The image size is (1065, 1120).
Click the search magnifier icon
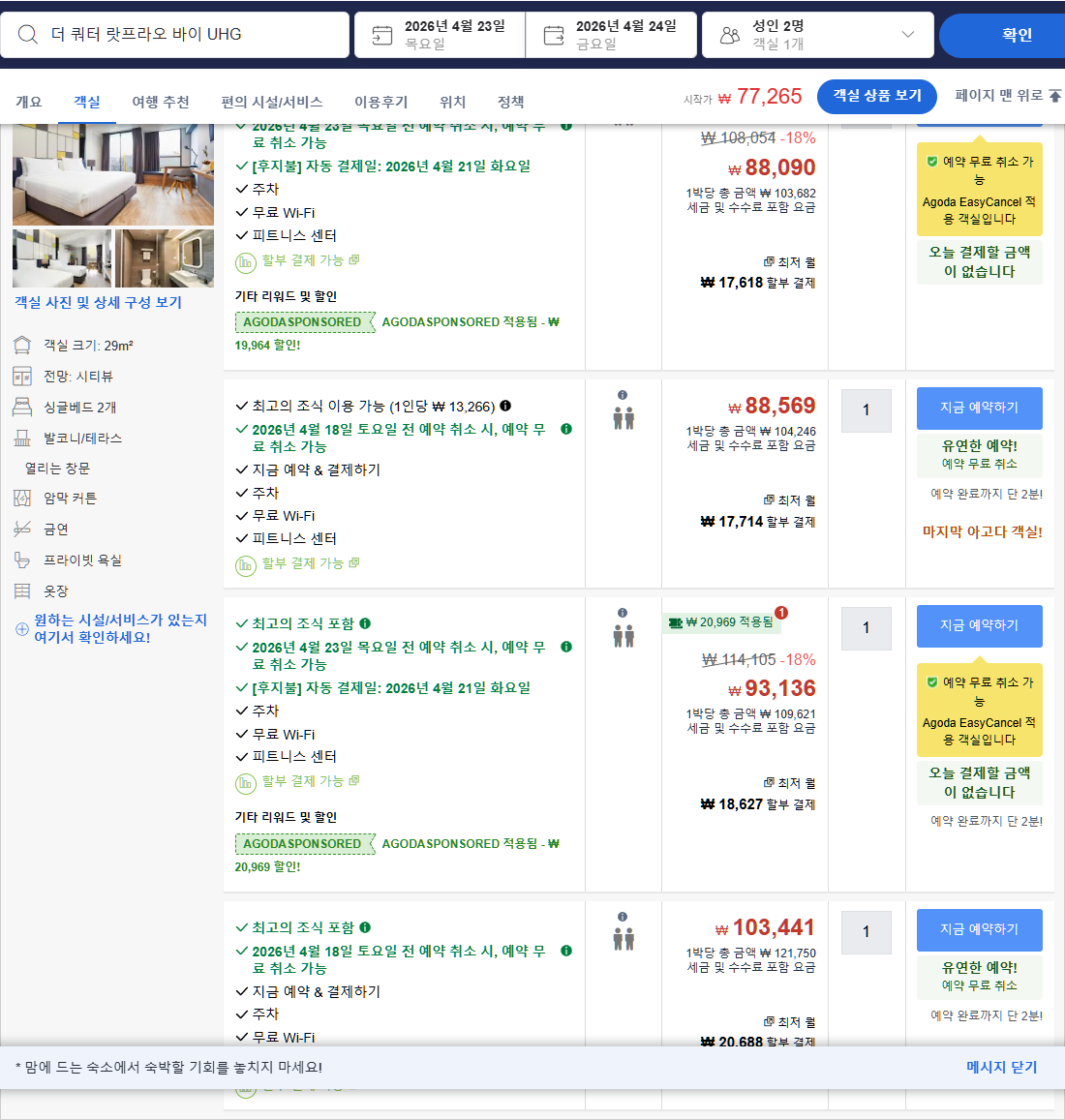pos(26,36)
